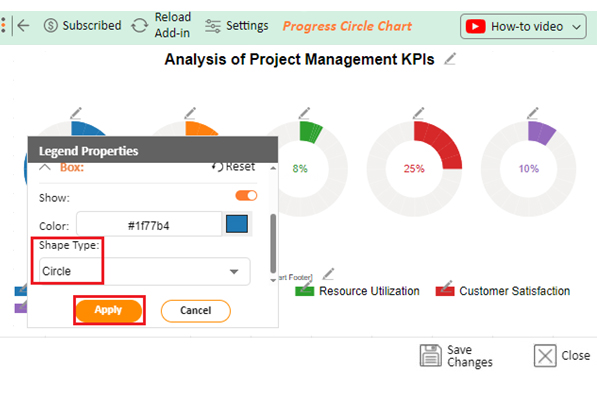Click the YouTube play icon
Screen dimensions: 597x393
[475, 27]
